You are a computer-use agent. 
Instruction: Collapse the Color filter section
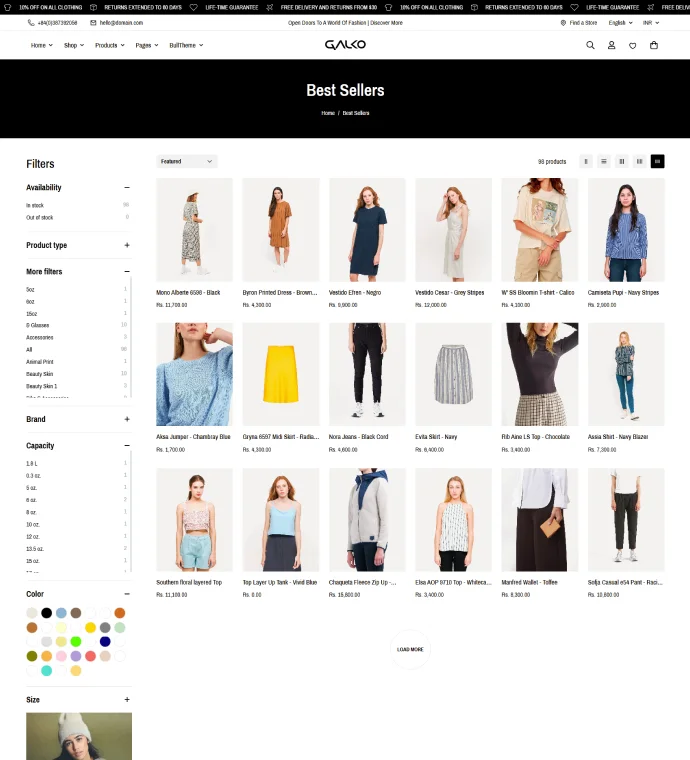[127, 594]
